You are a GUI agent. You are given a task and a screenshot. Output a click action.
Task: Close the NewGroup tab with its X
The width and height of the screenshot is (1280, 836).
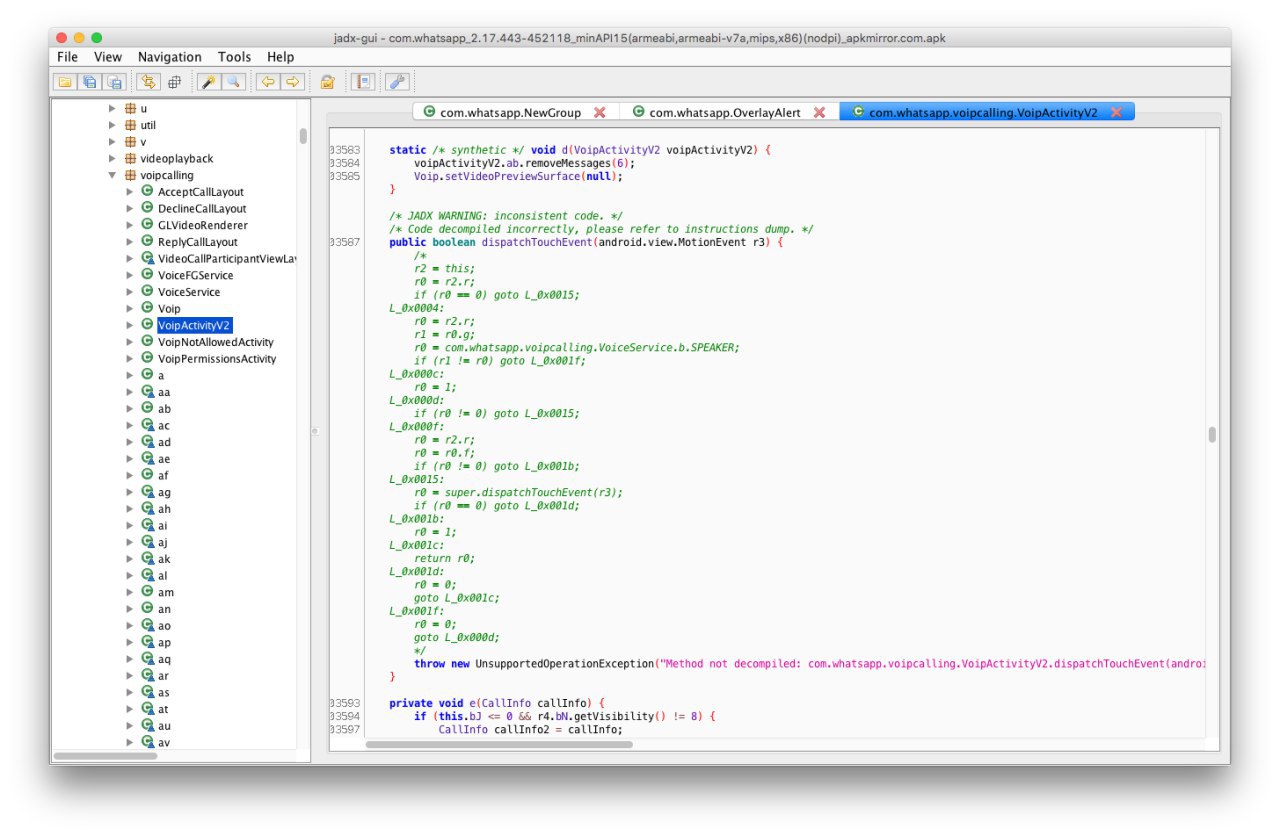[600, 112]
